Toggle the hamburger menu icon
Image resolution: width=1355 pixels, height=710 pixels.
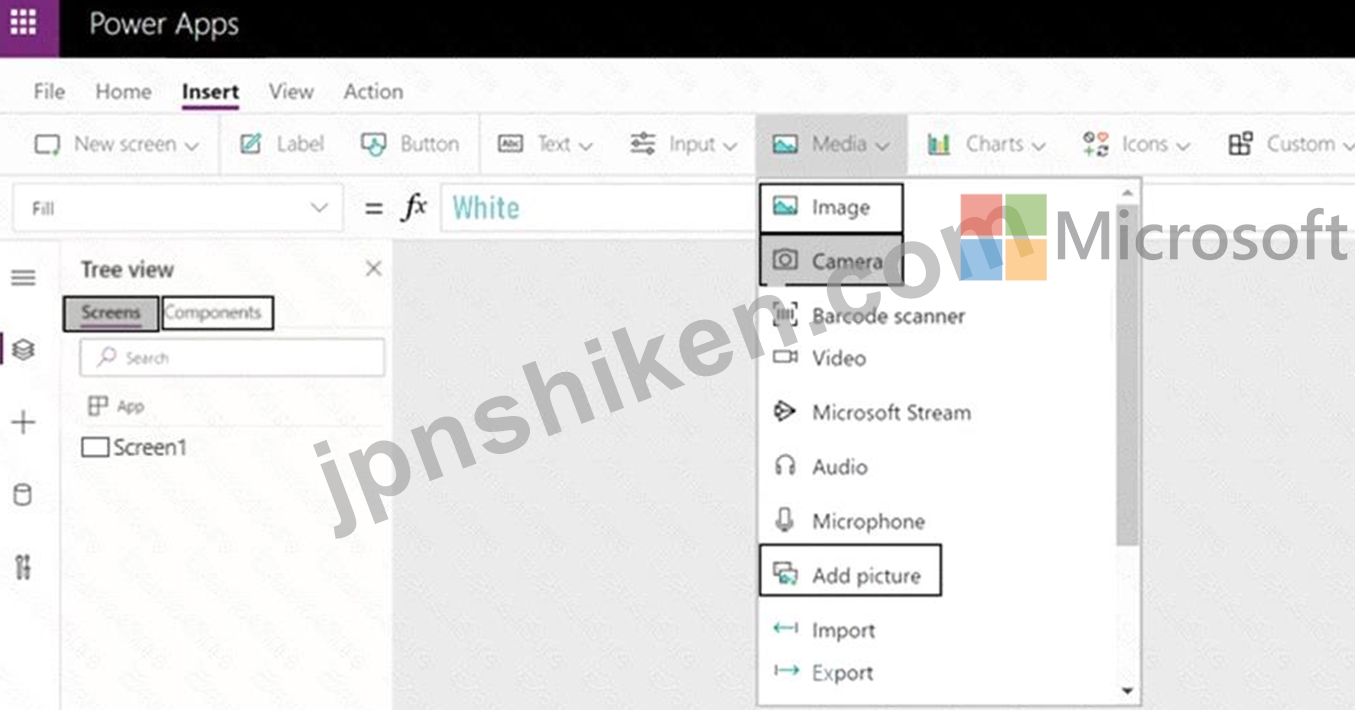(23, 277)
